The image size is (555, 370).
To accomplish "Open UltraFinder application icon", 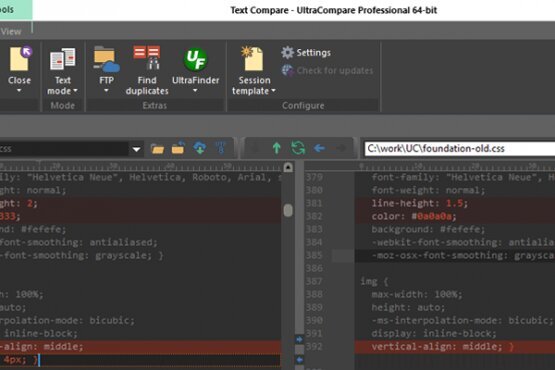I will (195, 59).
